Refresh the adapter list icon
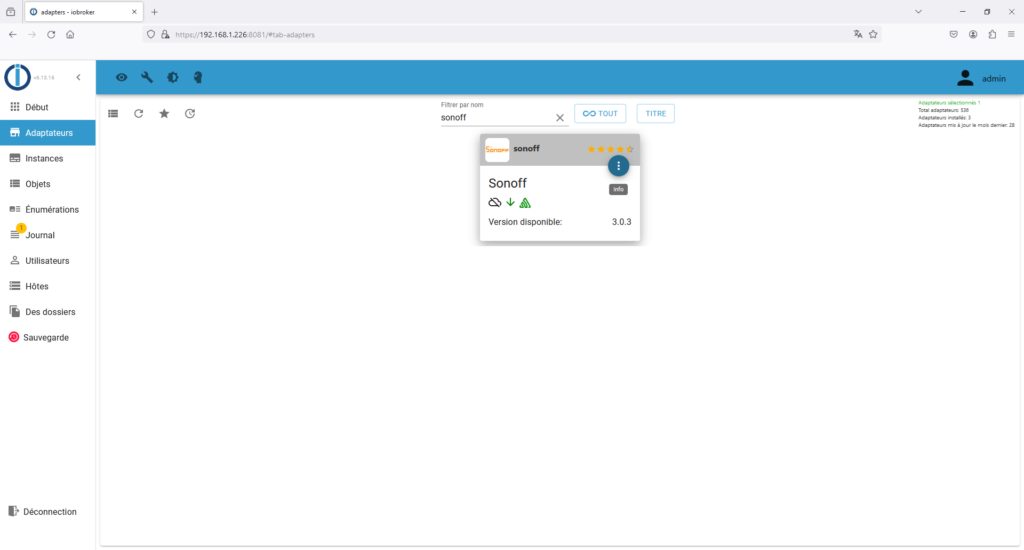Viewport: 1024px width, 550px height. (138, 114)
